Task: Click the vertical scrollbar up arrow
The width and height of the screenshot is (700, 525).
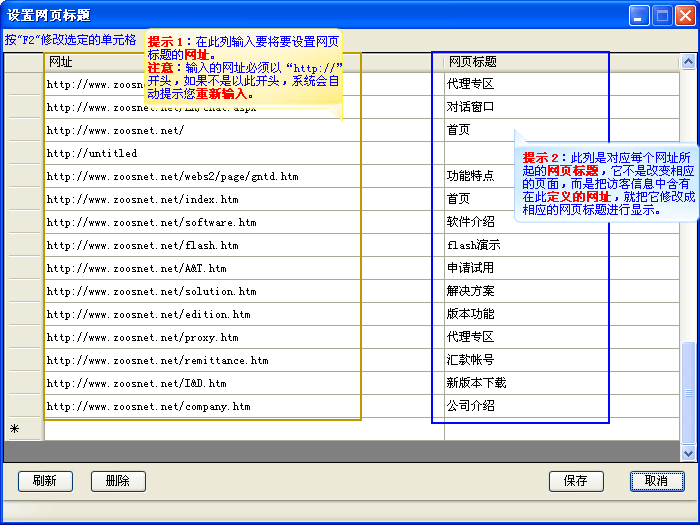Action: point(687,61)
